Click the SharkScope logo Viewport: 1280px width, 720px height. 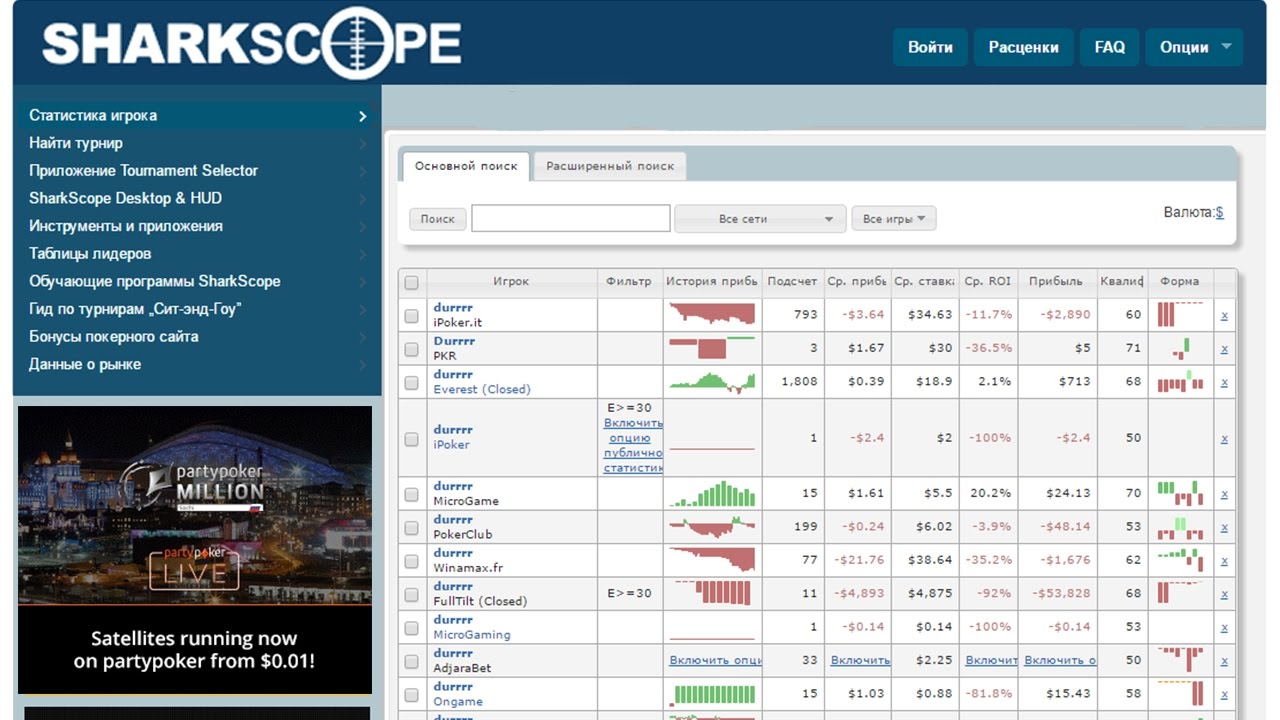(251, 44)
